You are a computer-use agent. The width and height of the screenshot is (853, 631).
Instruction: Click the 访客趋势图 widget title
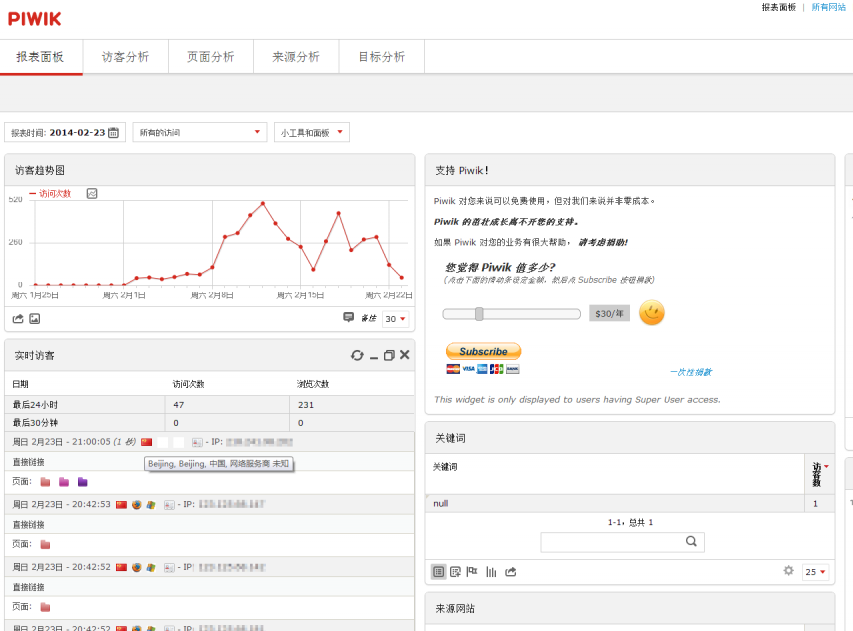(x=40, y=170)
